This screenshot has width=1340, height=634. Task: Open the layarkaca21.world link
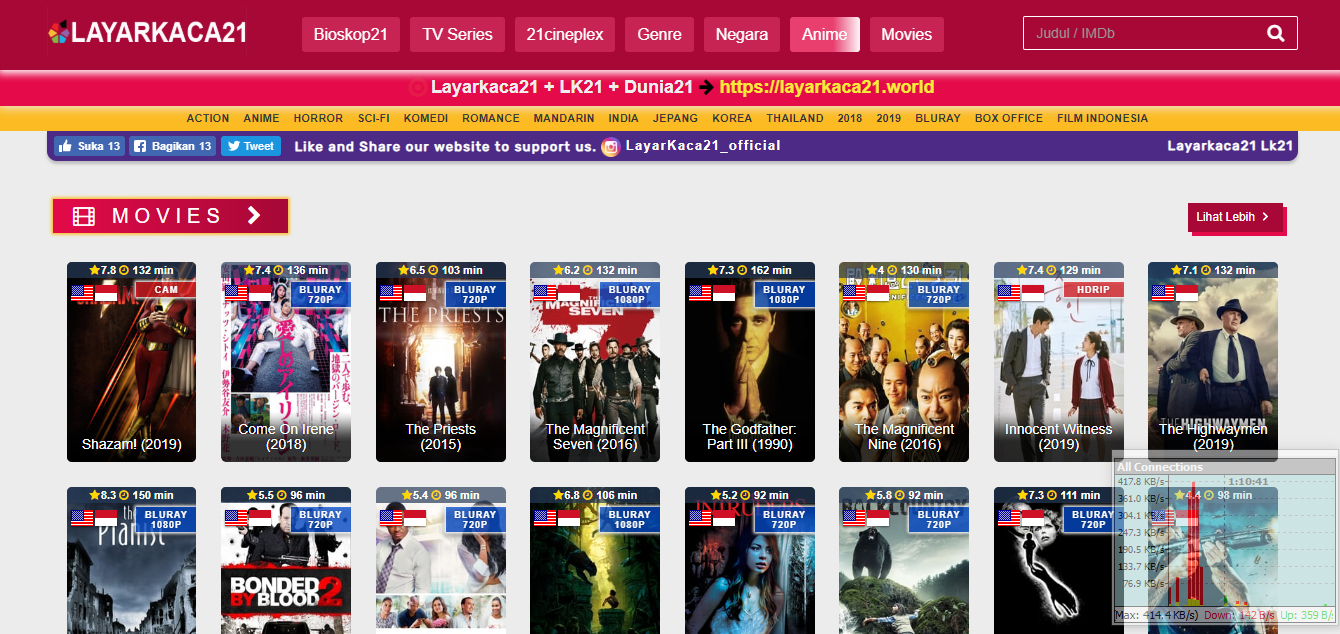[x=827, y=87]
